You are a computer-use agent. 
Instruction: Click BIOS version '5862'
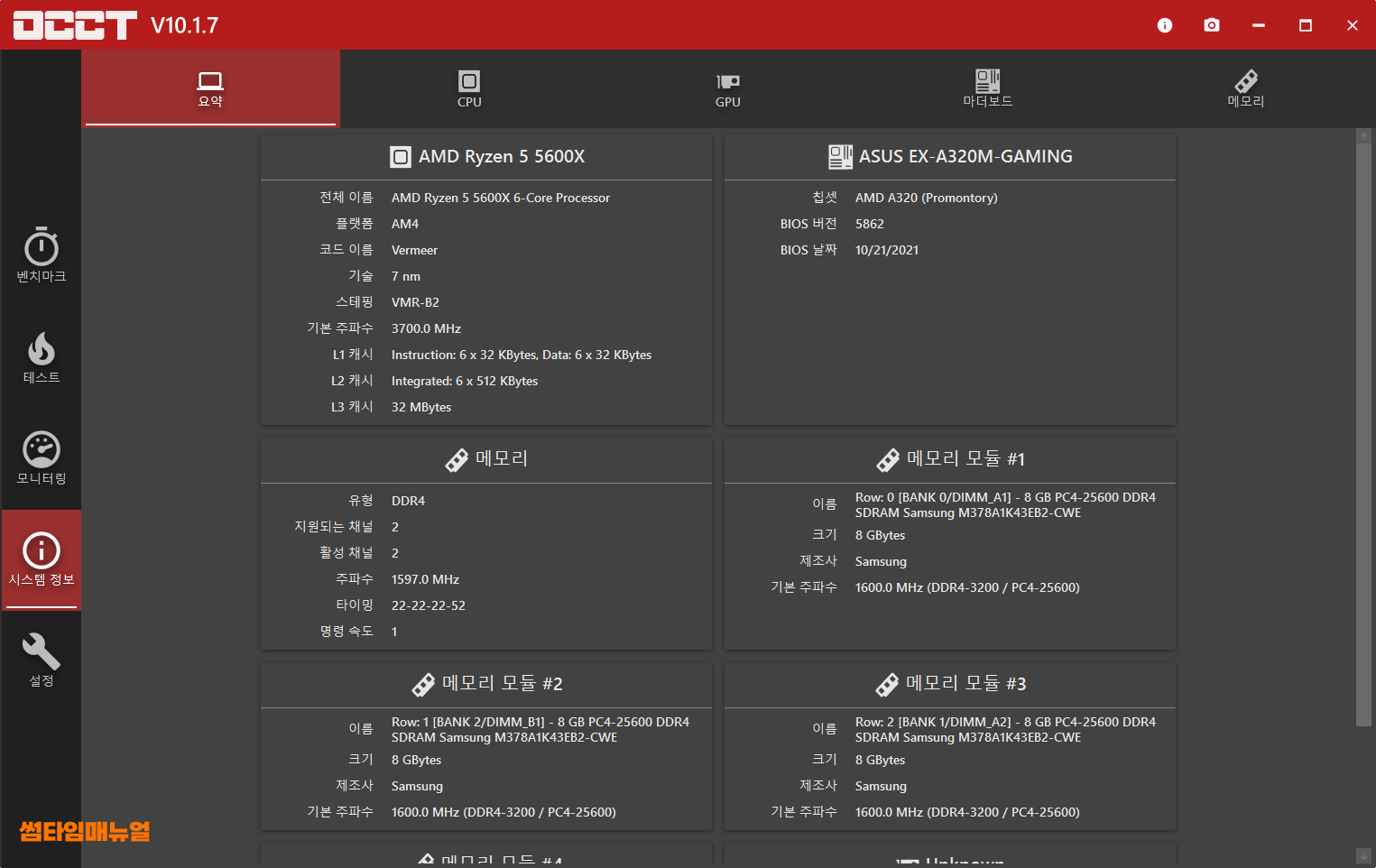870,224
